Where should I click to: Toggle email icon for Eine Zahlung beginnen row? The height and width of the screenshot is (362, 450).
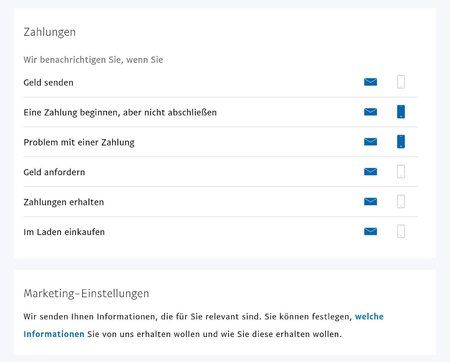click(x=370, y=112)
